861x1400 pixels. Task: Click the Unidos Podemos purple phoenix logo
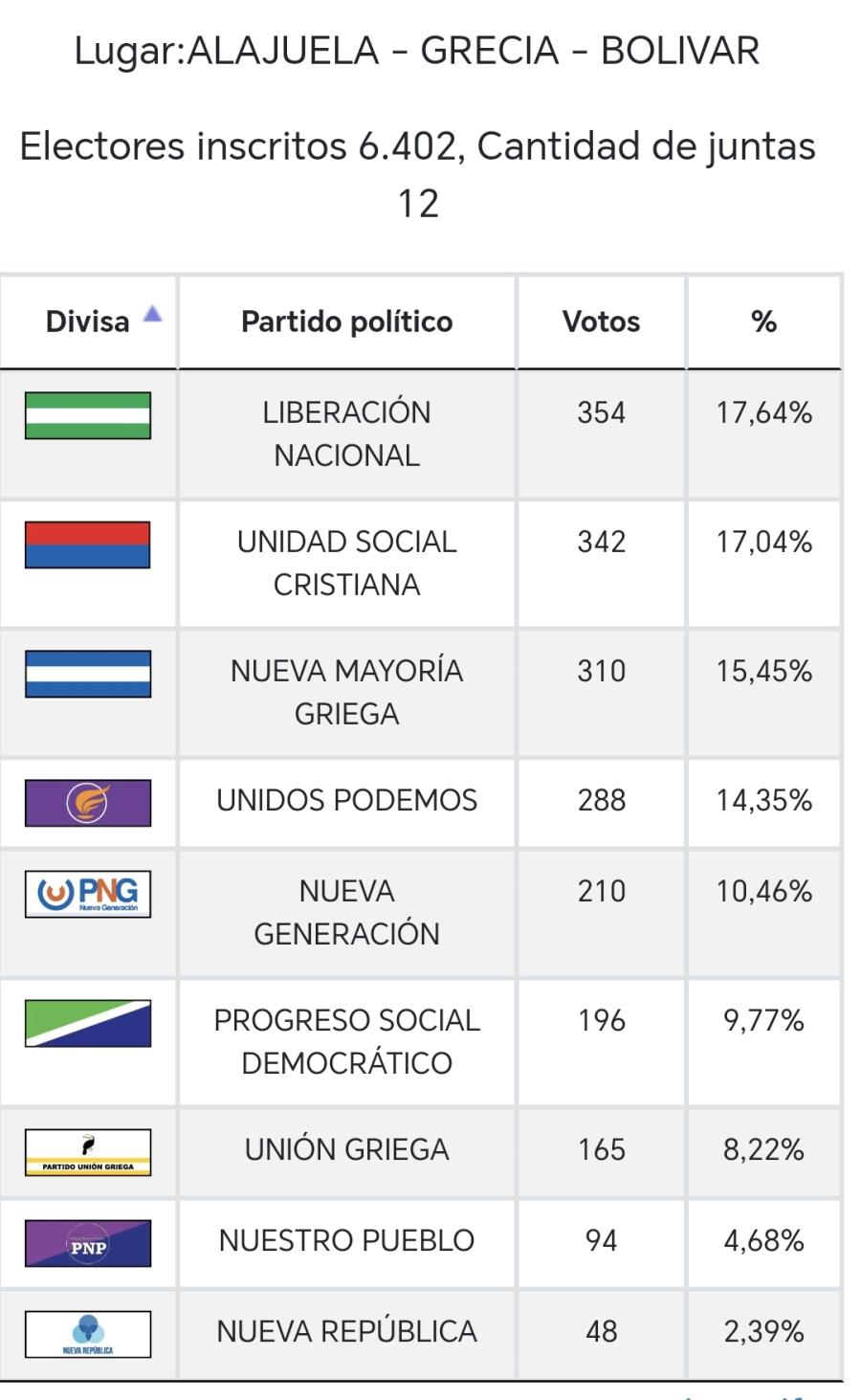[88, 803]
